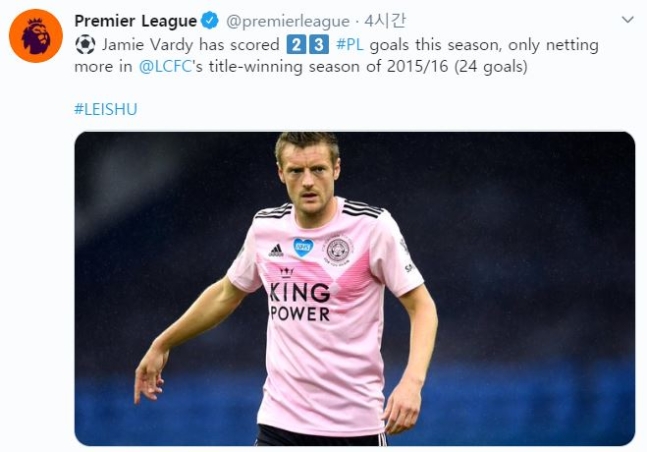This screenshot has width=647, height=452.
Task: Click the KING POWER sponsor text
Action: click(x=300, y=302)
